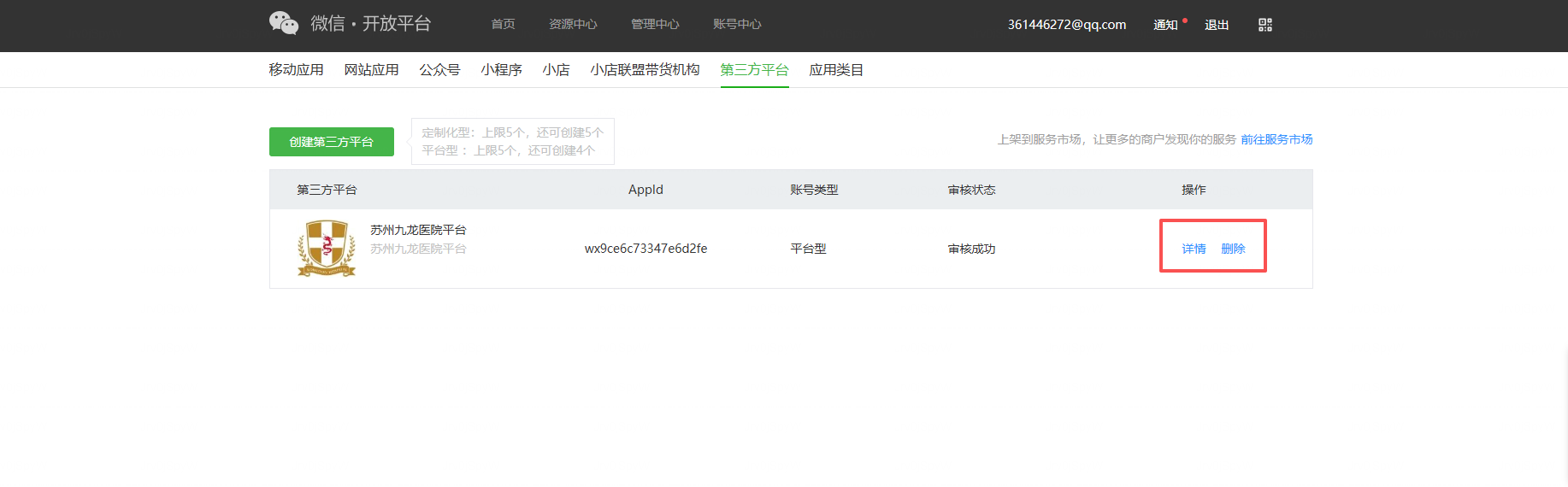Open 资源中心 menu item

tap(573, 24)
